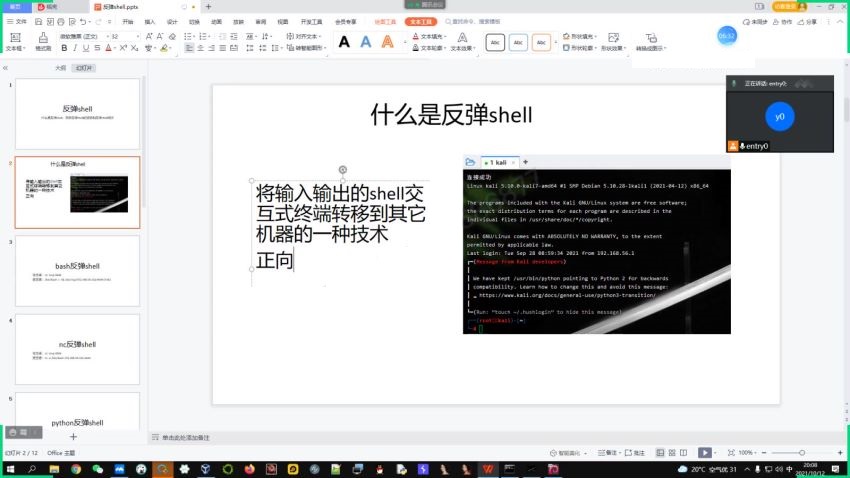The height and width of the screenshot is (478, 850).
Task: Expand the font color dropdown arrow
Action: point(115,48)
